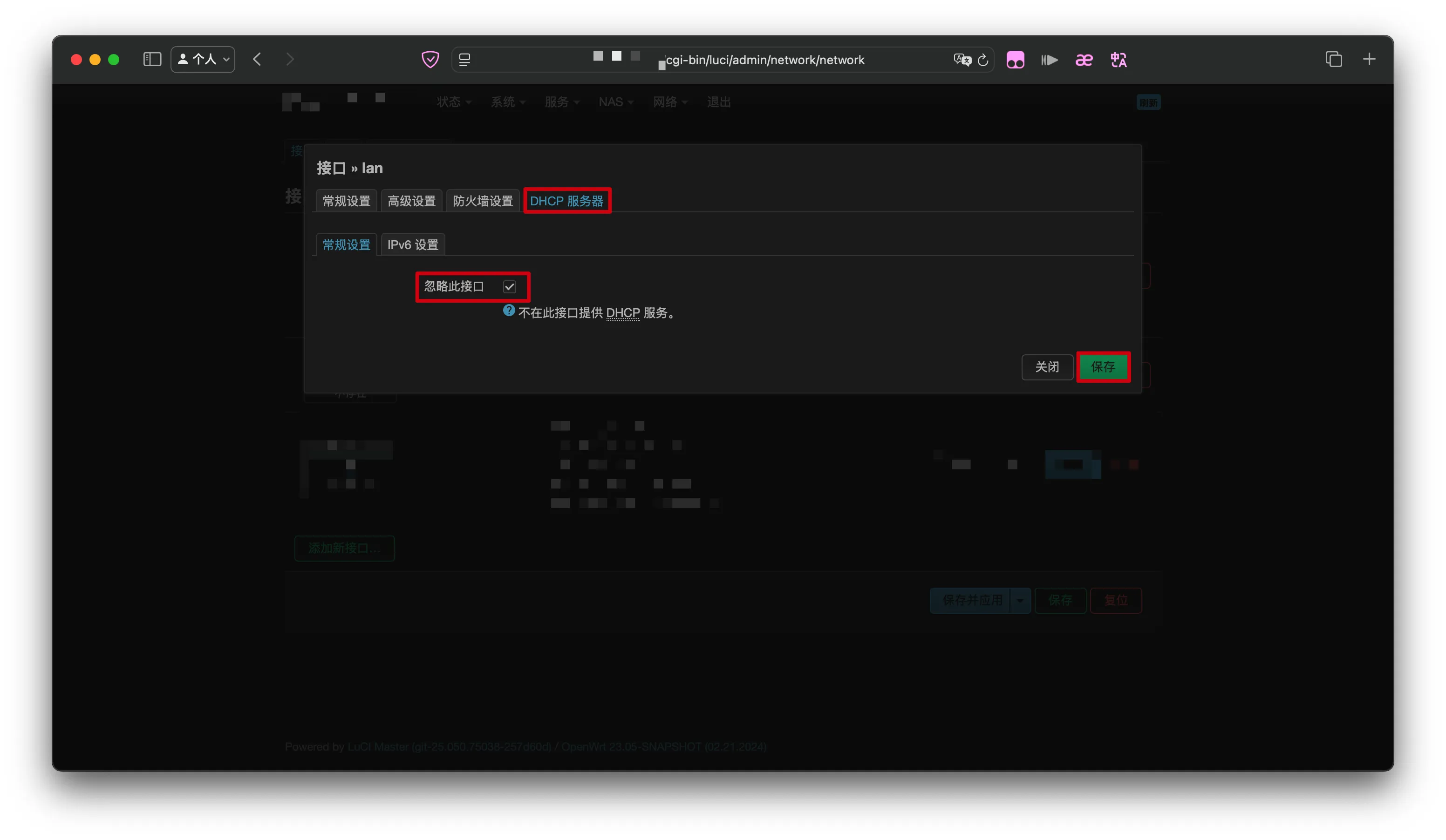1446x840 pixels.
Task: Select the DHCP 服务器 tab
Action: [566, 201]
